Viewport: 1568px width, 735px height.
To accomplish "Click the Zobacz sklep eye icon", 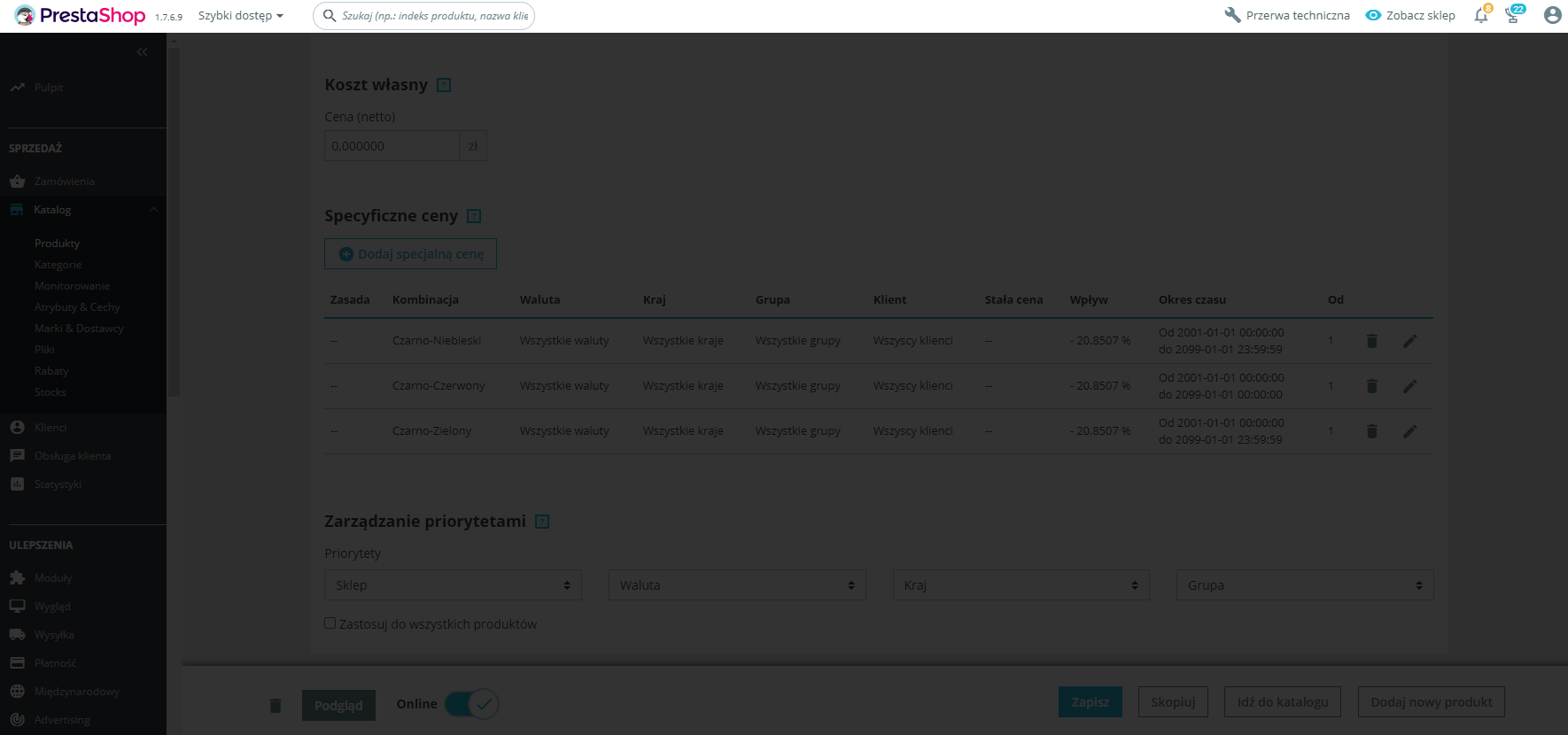I will coord(1373,15).
